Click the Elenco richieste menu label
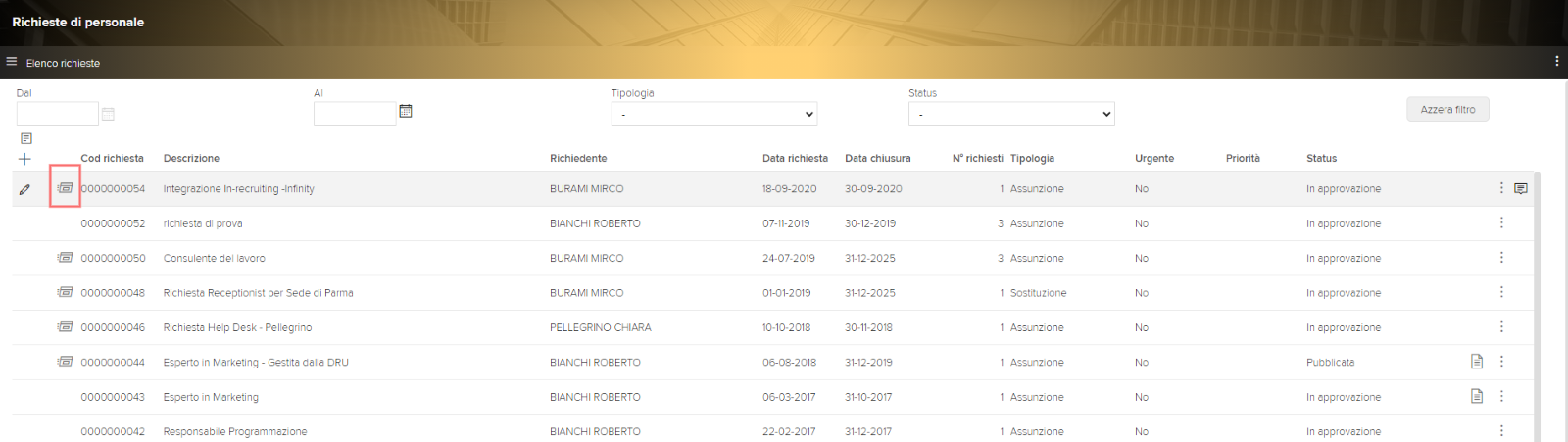 click(x=63, y=63)
